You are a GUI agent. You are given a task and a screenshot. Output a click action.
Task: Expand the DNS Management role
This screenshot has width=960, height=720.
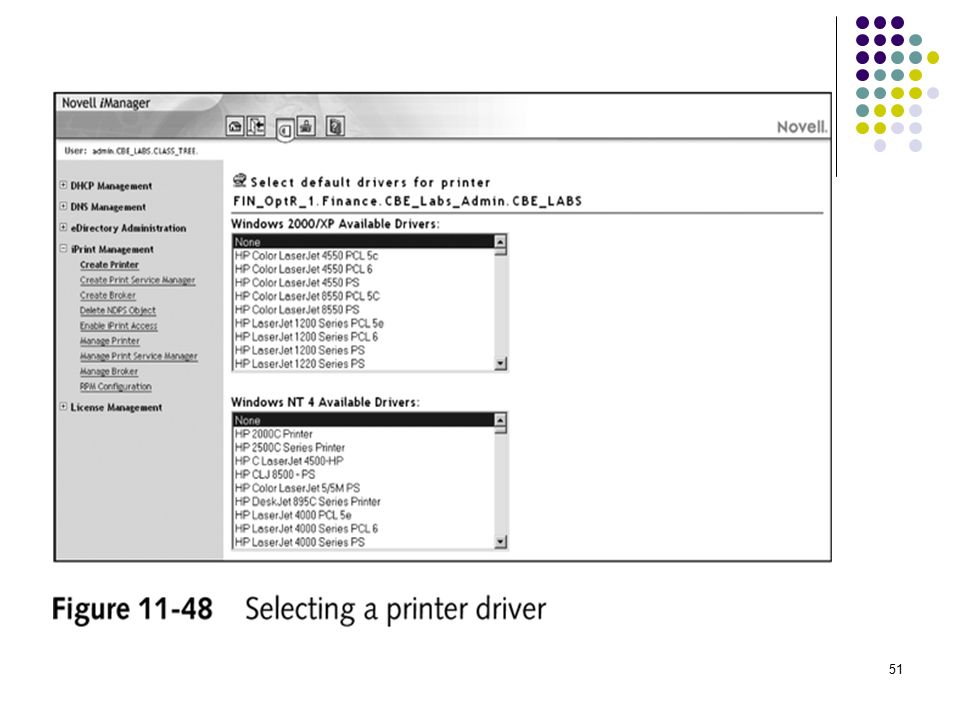[63, 206]
